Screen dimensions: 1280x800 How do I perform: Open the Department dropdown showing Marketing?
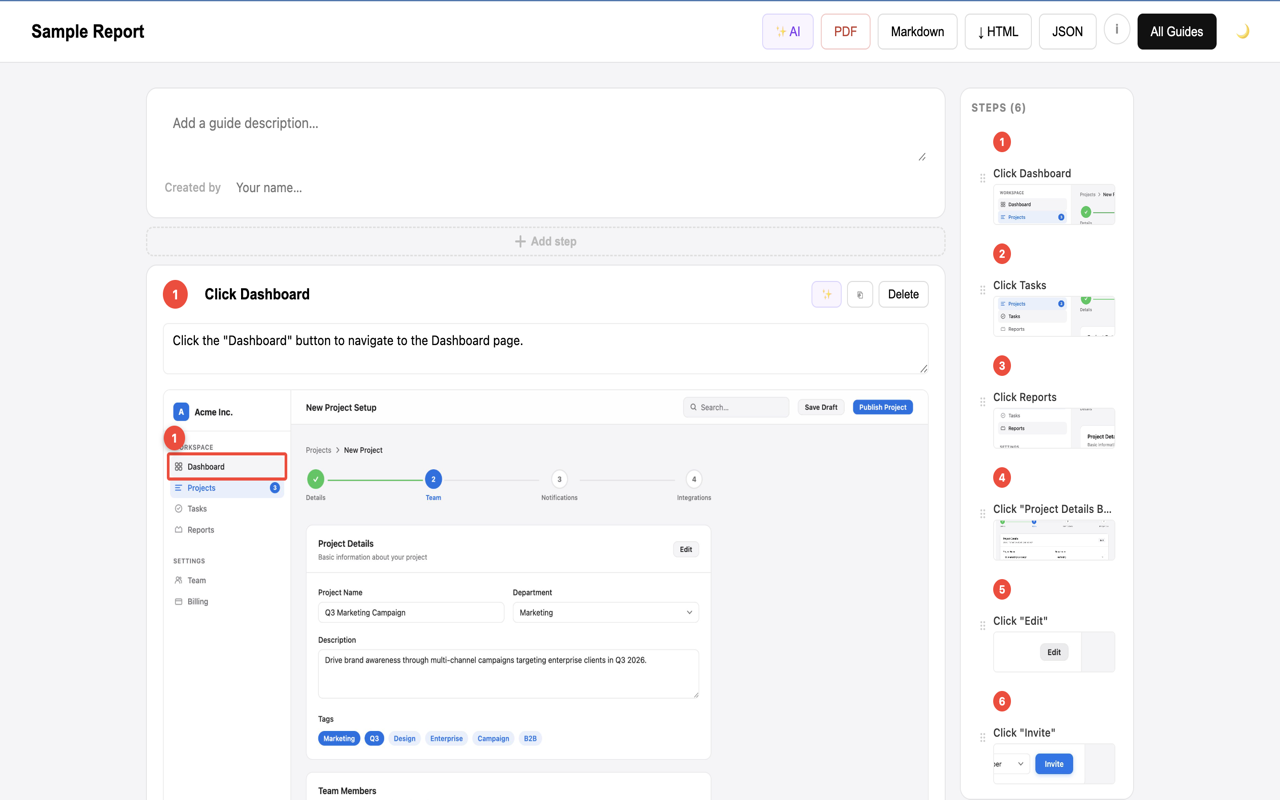point(605,612)
